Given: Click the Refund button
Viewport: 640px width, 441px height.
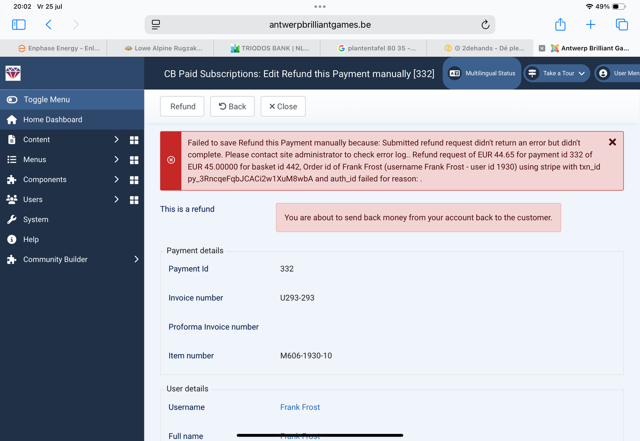Looking at the screenshot, I should click(x=182, y=107).
